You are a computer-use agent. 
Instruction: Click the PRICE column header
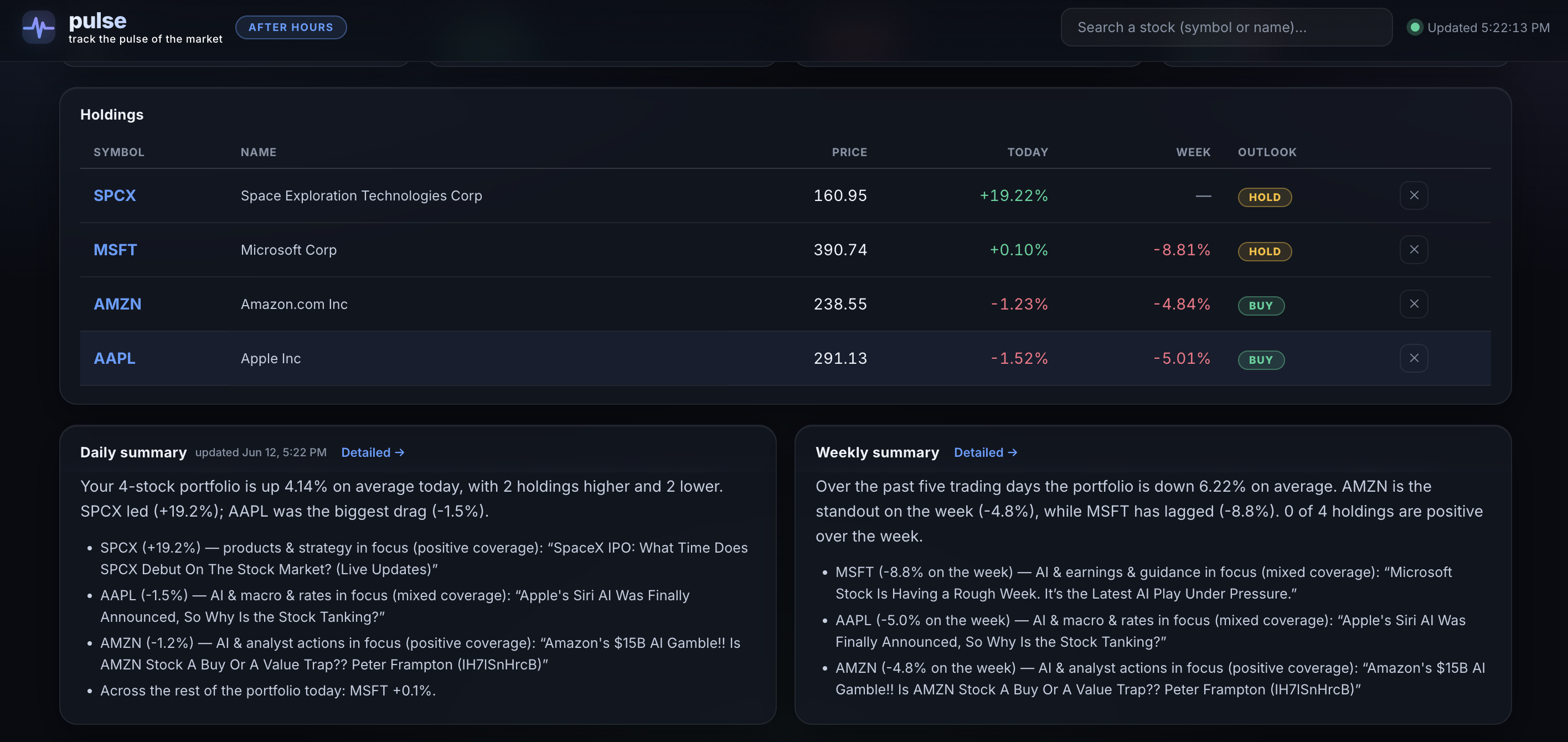coord(849,152)
